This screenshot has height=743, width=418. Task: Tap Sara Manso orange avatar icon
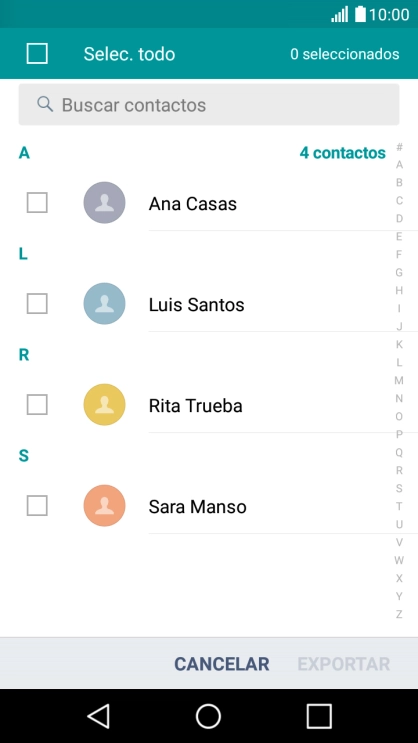pyautogui.click(x=104, y=506)
